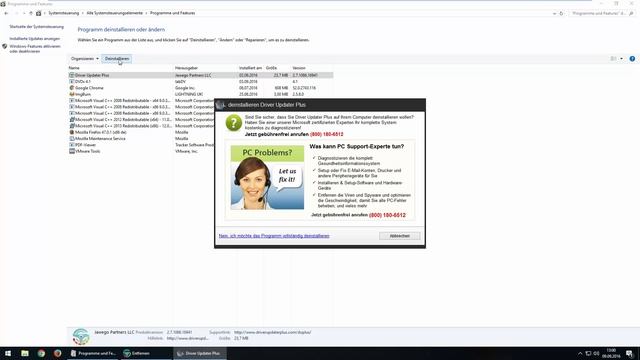640x360 pixels.
Task: Open the Organisieren dropdown menu
Action: pos(84,59)
